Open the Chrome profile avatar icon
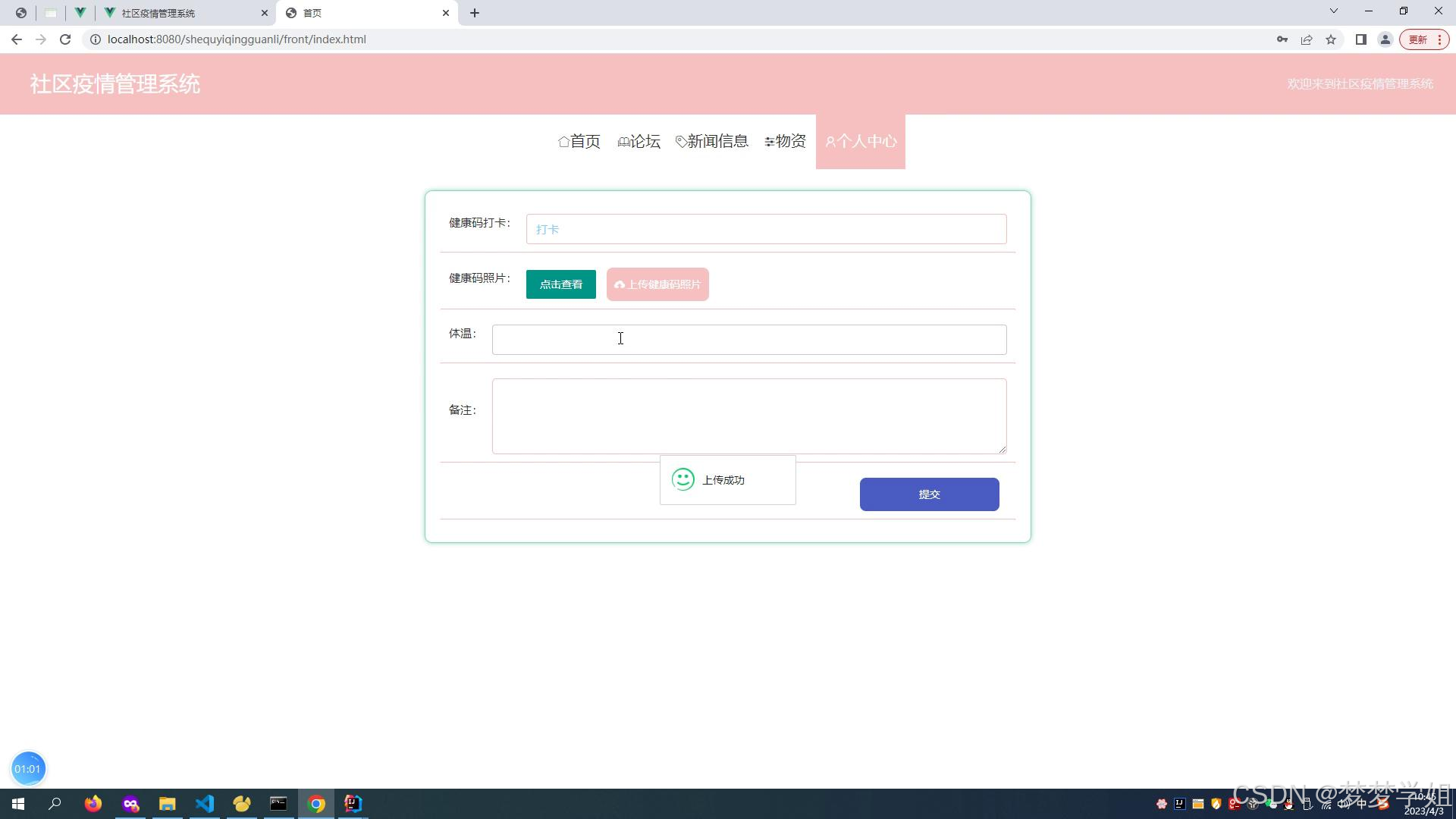The width and height of the screenshot is (1456, 819). 1385,39
